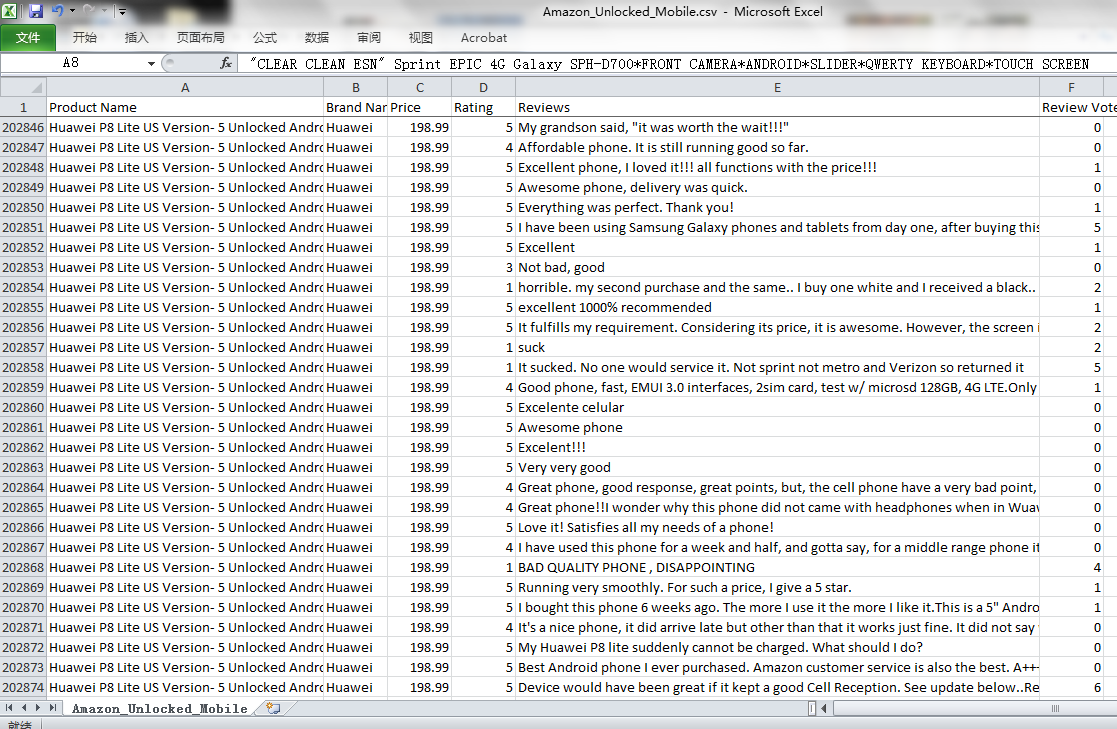Select review 'BAD QUALITY PHONE , DISAPPOINTING'
This screenshot has width=1117, height=729.
pyautogui.click(x=777, y=568)
